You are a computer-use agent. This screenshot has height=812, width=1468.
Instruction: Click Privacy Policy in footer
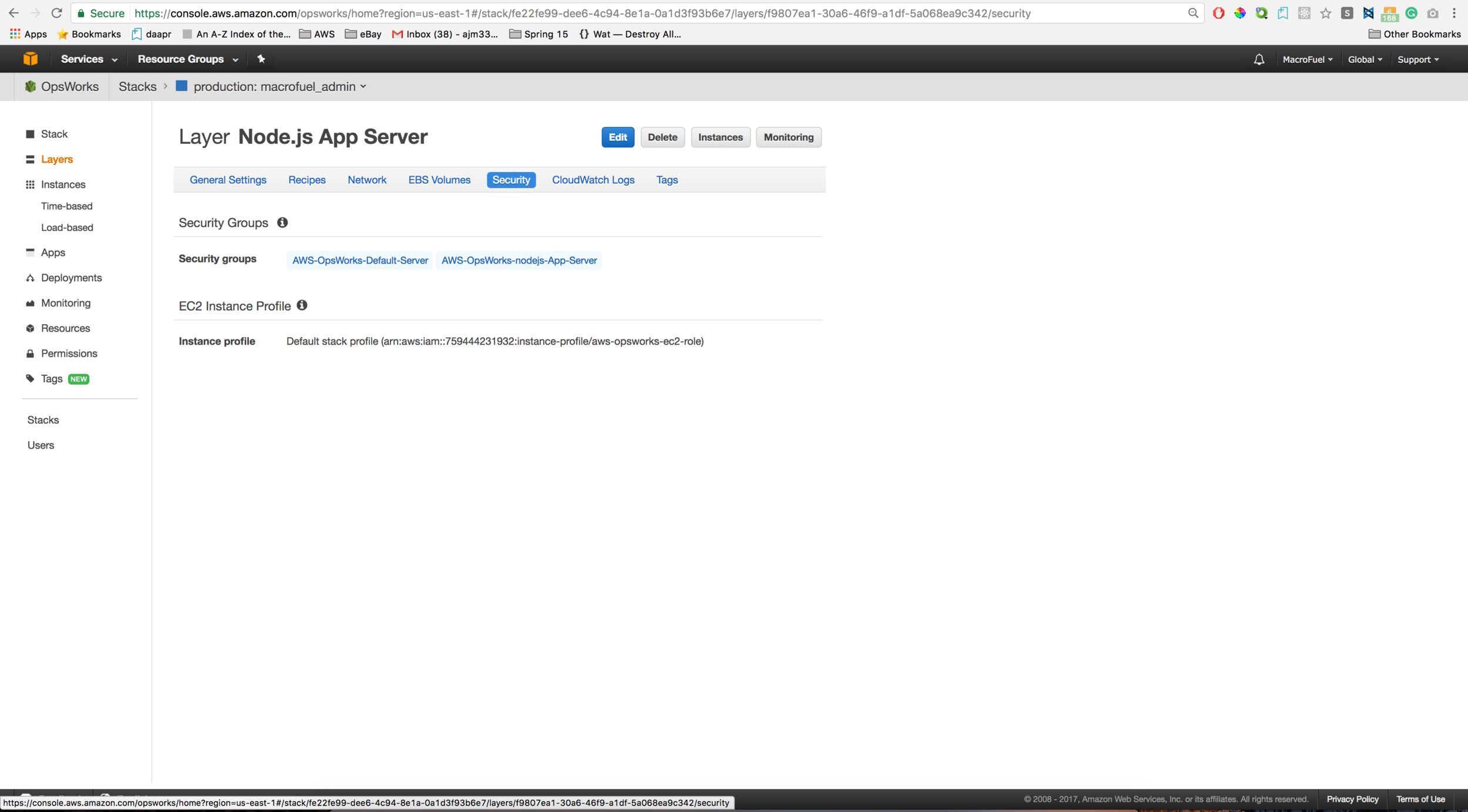point(1352,799)
